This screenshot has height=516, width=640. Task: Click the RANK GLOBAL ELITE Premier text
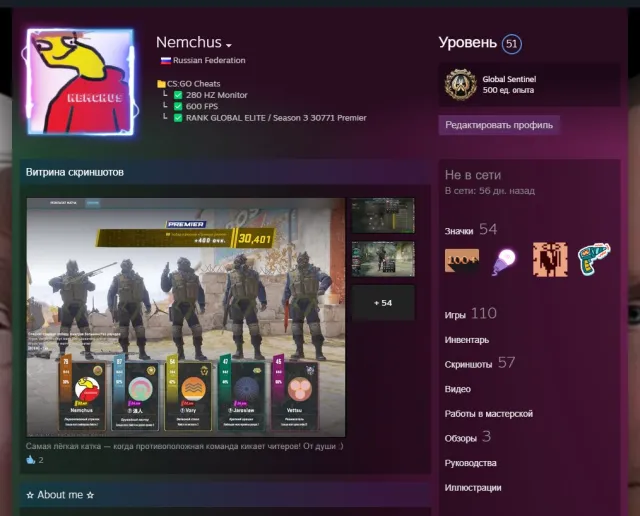click(x=276, y=118)
